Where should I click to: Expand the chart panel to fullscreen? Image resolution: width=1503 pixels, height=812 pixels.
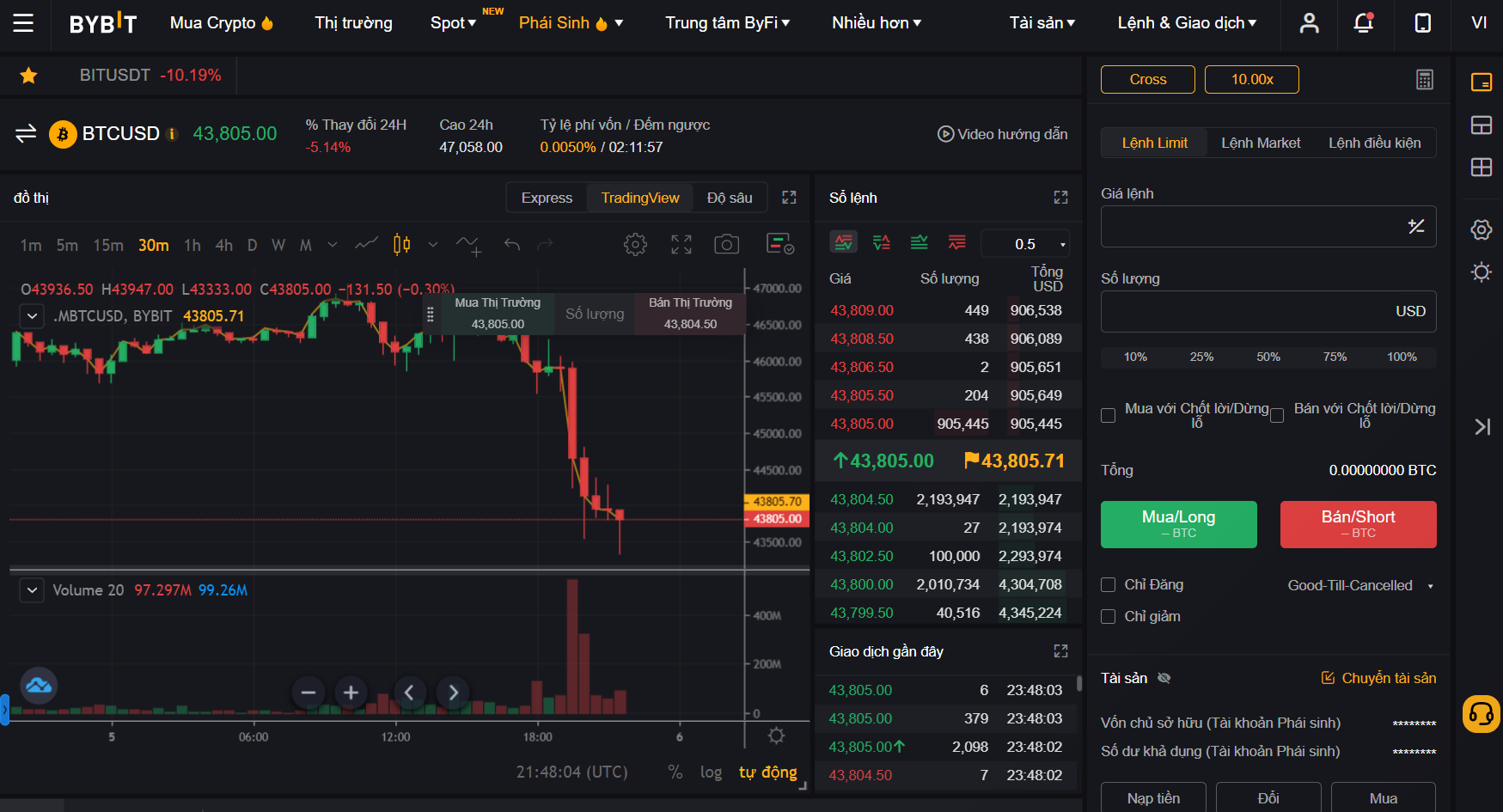(789, 198)
